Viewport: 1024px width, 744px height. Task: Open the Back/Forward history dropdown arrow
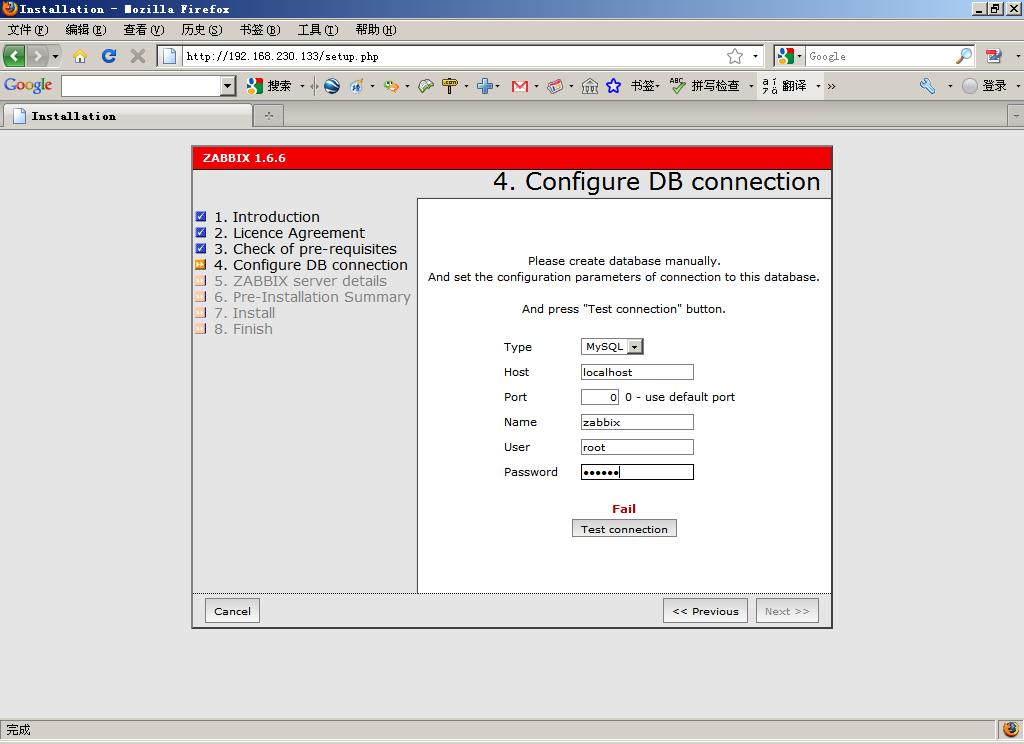point(56,56)
